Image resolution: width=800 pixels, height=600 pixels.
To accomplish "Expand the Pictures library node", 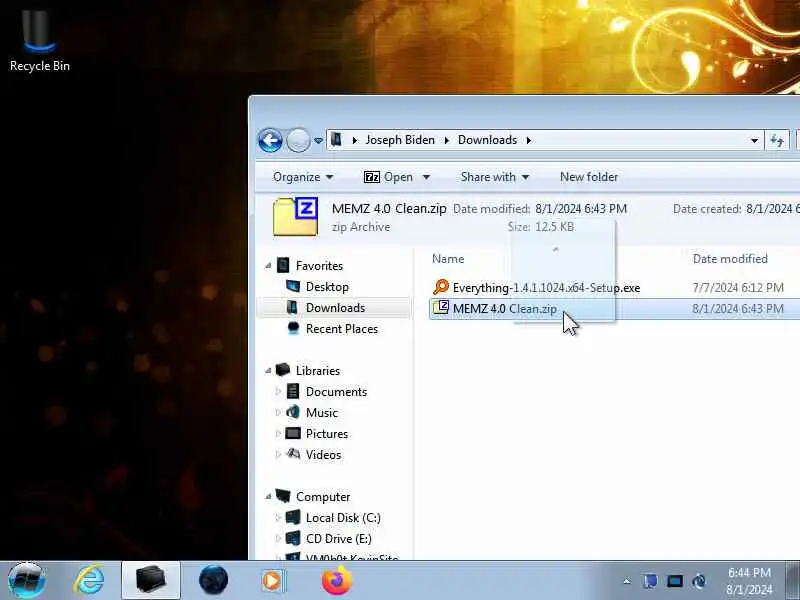I will coord(278,434).
